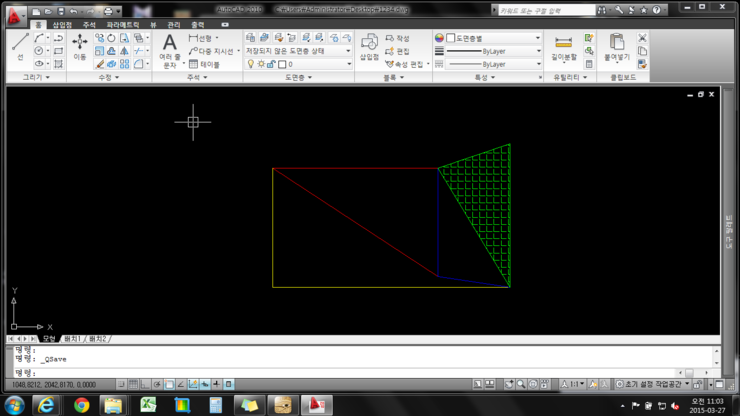
Task: Click the layer 0 color square swatch
Action: point(282,64)
